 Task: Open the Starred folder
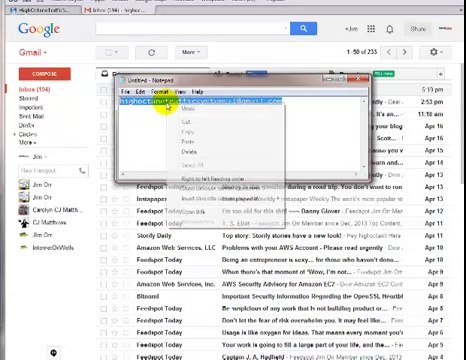(x=28, y=98)
